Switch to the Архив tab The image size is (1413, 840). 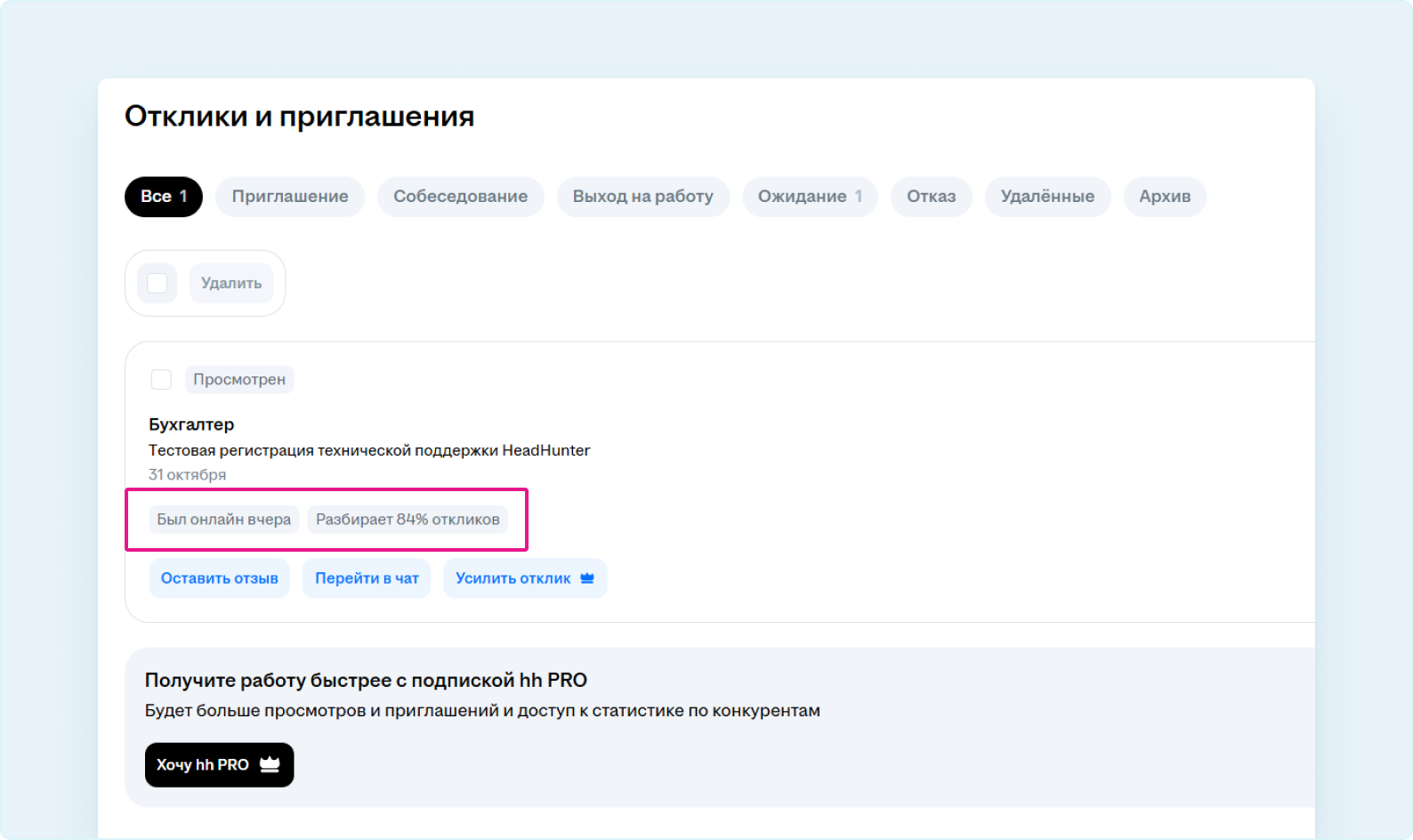coord(1165,197)
